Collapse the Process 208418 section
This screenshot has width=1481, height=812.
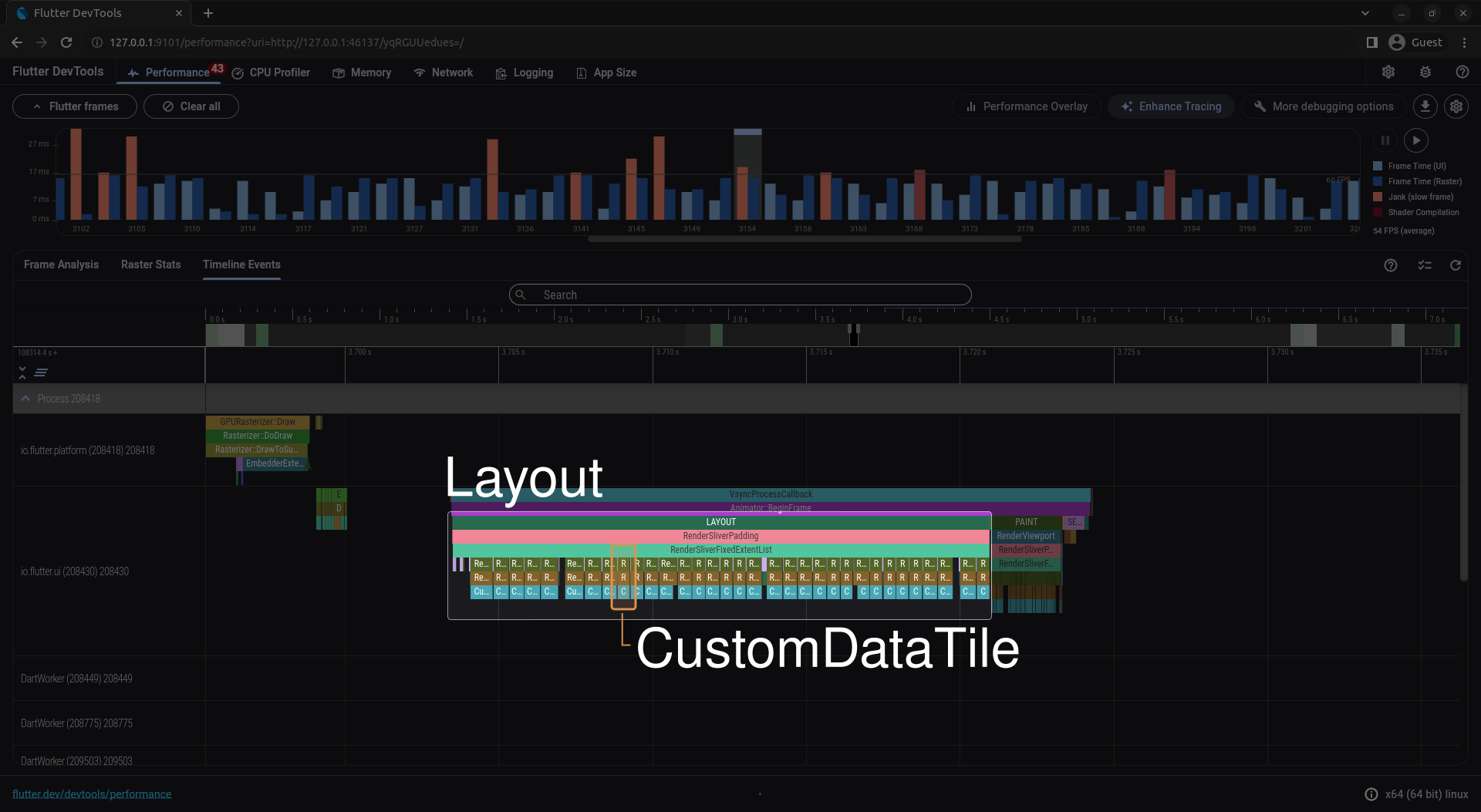coord(25,399)
